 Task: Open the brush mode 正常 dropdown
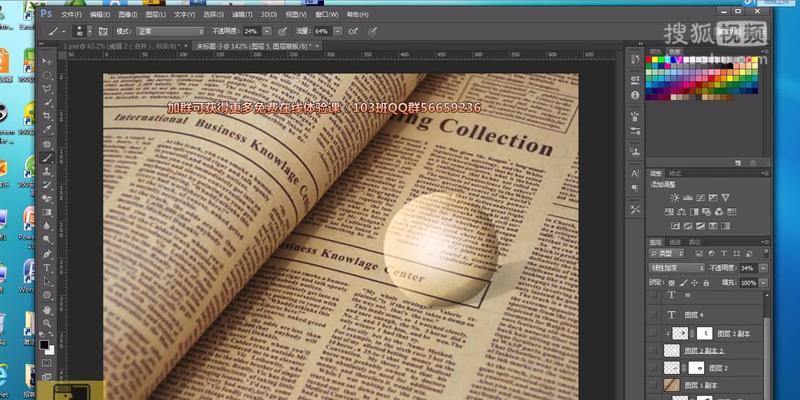(170, 31)
